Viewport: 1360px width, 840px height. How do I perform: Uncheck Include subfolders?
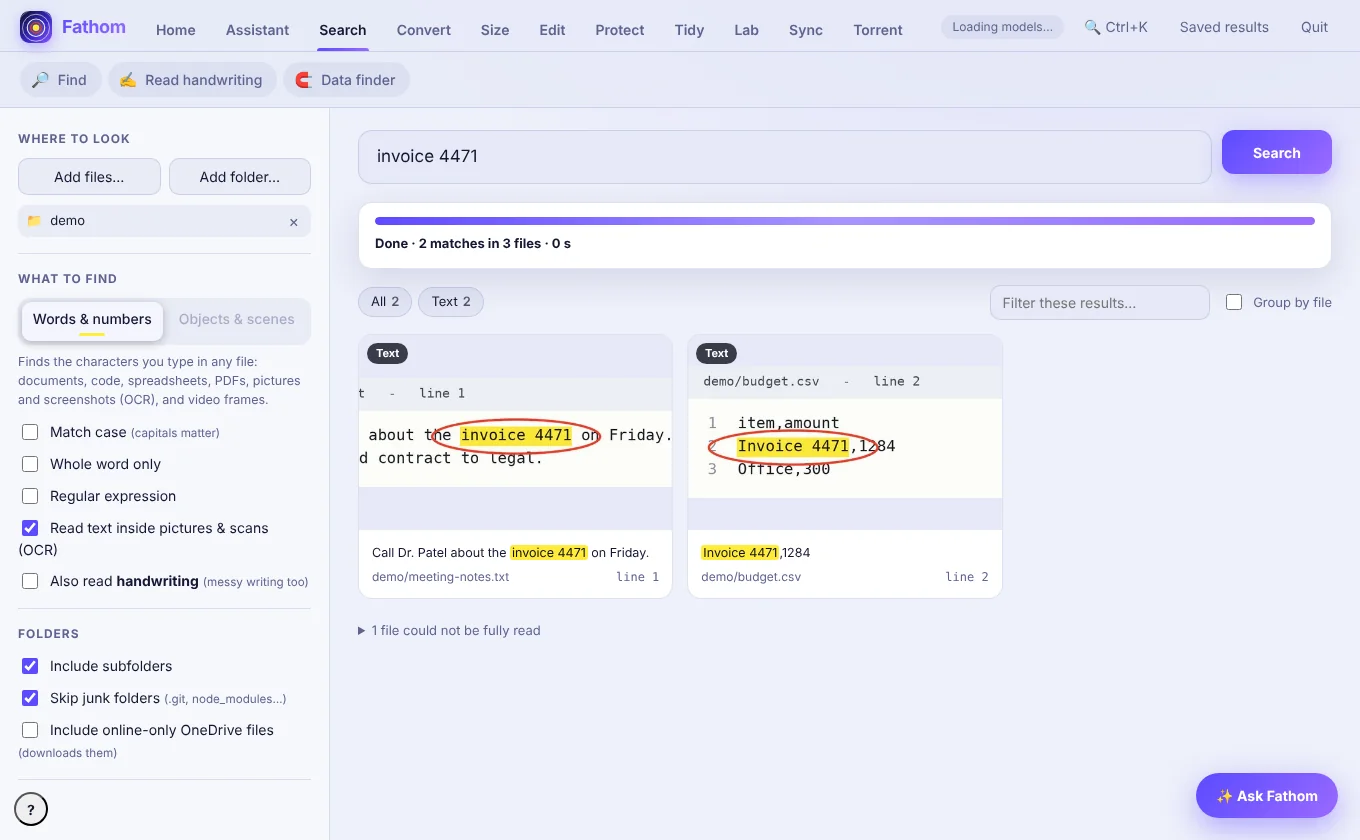click(30, 666)
